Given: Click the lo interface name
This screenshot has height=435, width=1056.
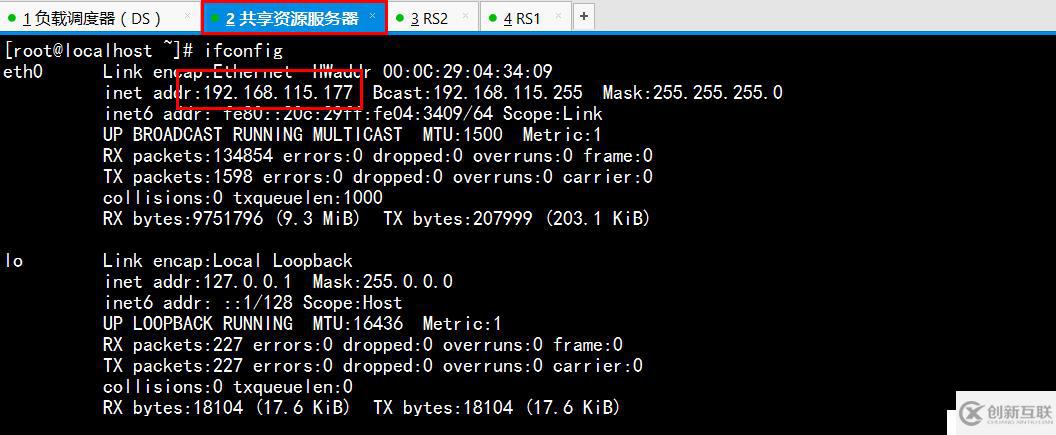Looking at the screenshot, I should (13, 261).
